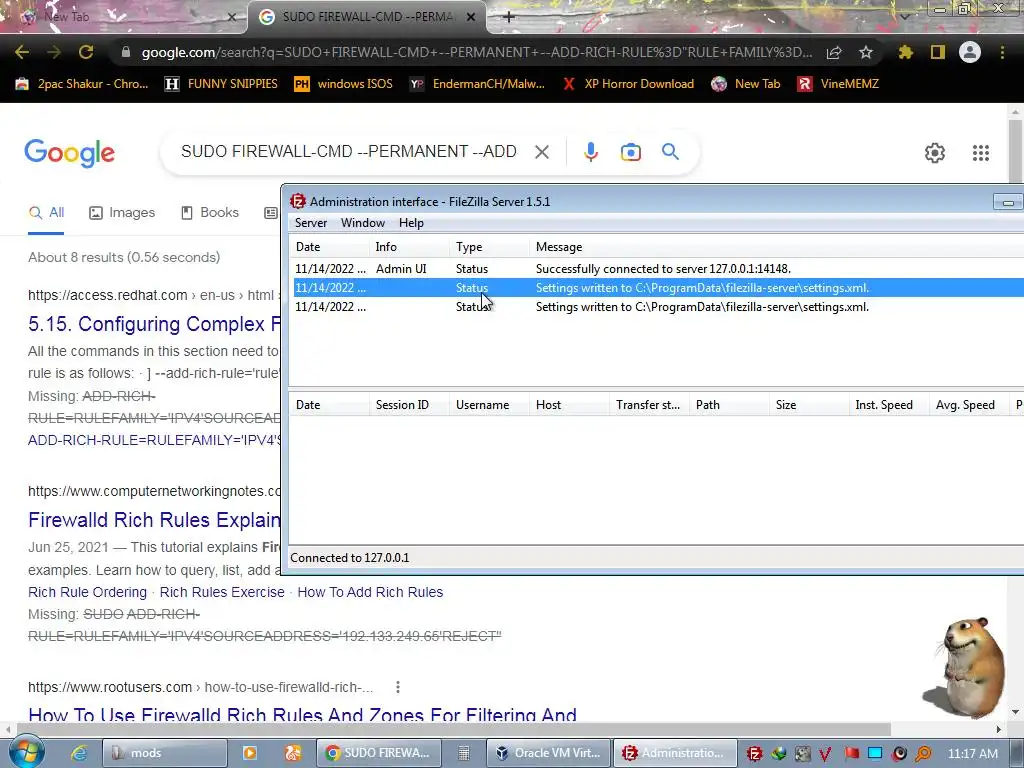The height and width of the screenshot is (768, 1024).
Task: Open the calculator taskbar icon
Action: 464,753
